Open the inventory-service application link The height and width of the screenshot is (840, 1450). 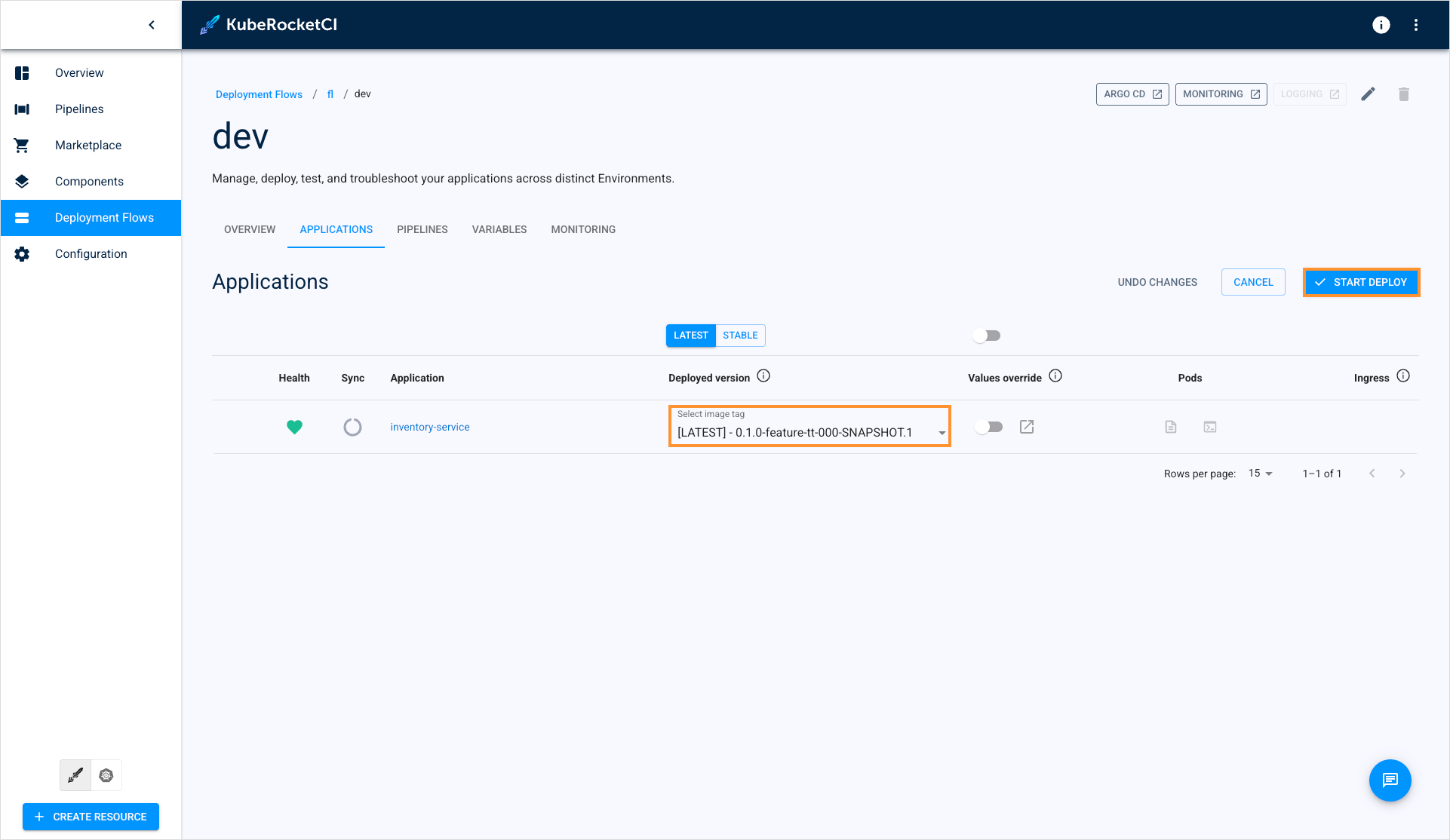click(429, 427)
